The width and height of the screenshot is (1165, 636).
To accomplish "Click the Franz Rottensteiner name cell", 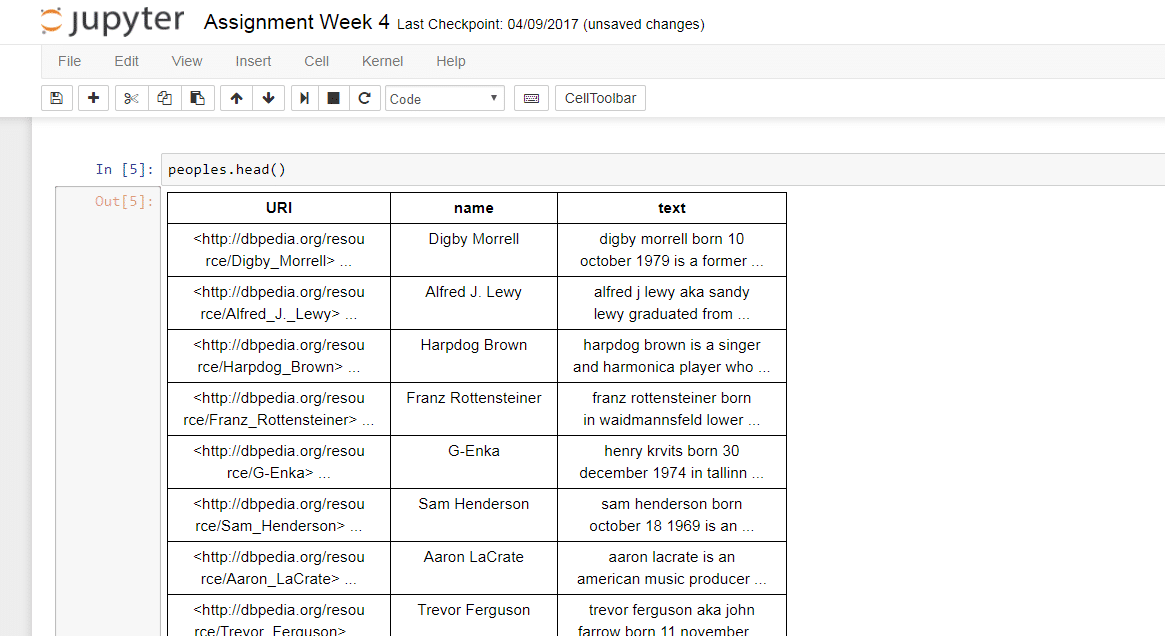I will click(x=474, y=409).
